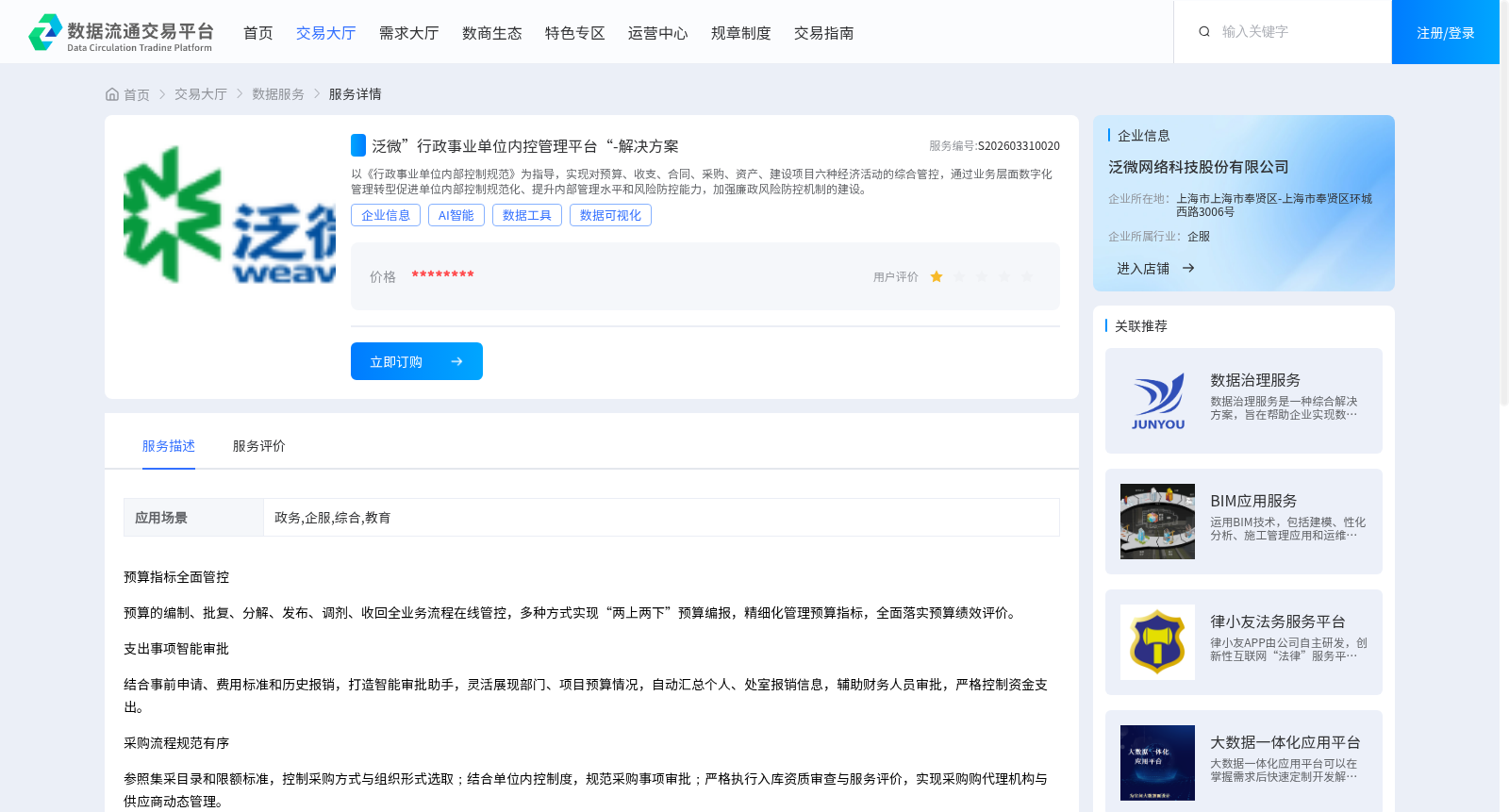Screen dimensions: 1509x812
Task: Click 首页 breadcrumb link
Action: [x=137, y=94]
